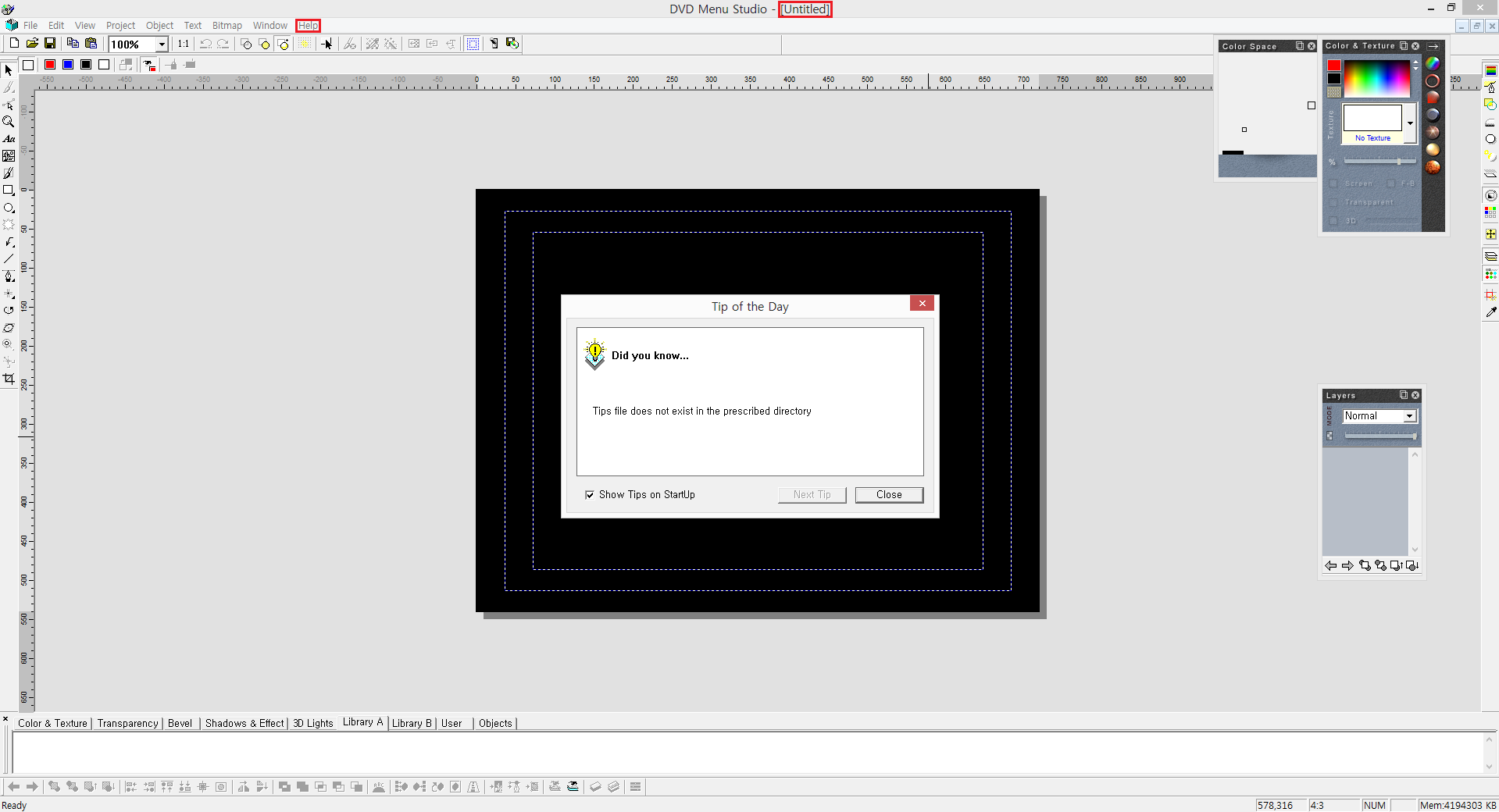Image resolution: width=1499 pixels, height=812 pixels.
Task: Click the Open file folder icon
Action: point(32,44)
